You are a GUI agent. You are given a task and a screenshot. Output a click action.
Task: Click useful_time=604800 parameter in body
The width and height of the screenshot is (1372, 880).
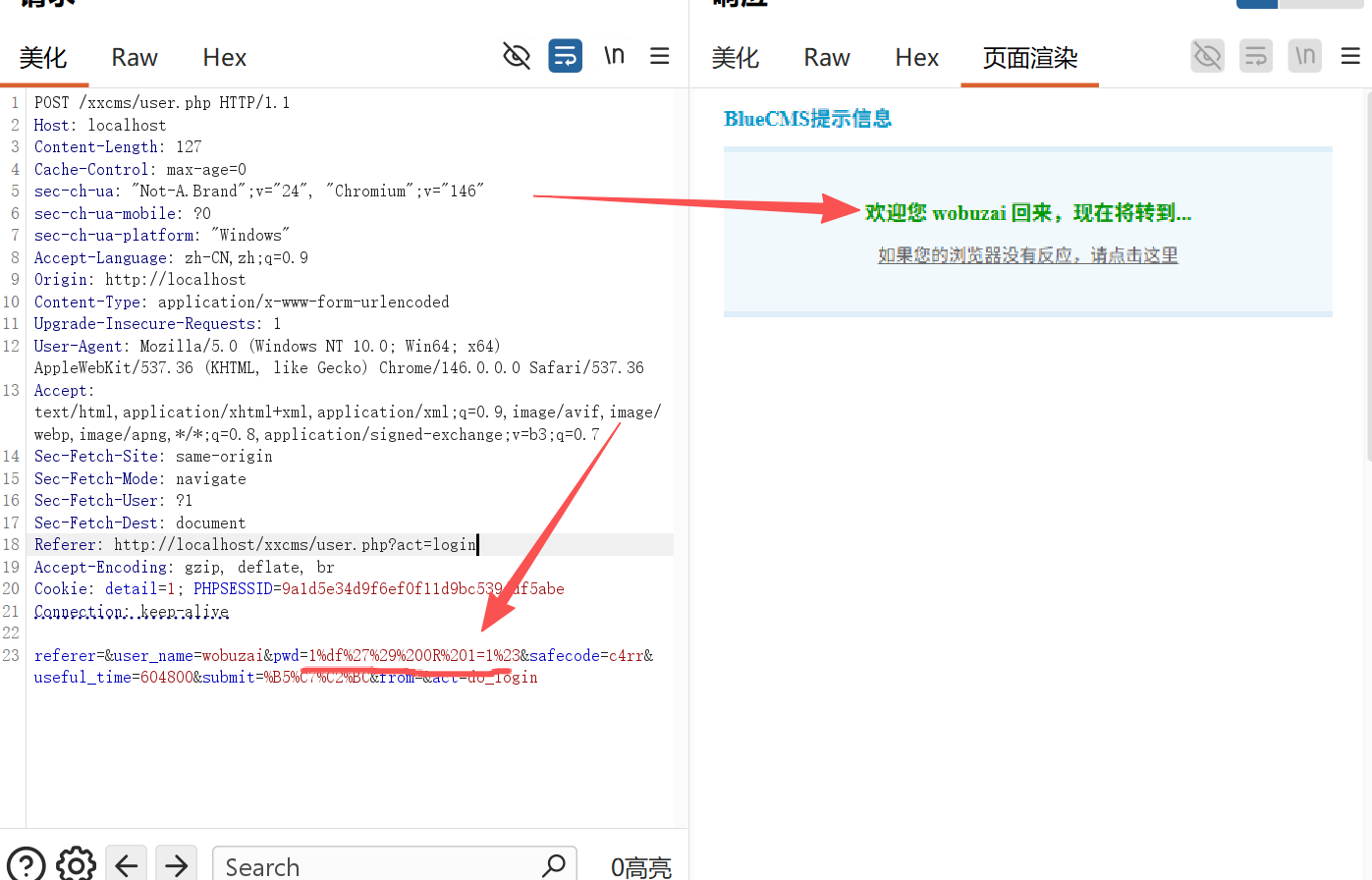(x=114, y=678)
